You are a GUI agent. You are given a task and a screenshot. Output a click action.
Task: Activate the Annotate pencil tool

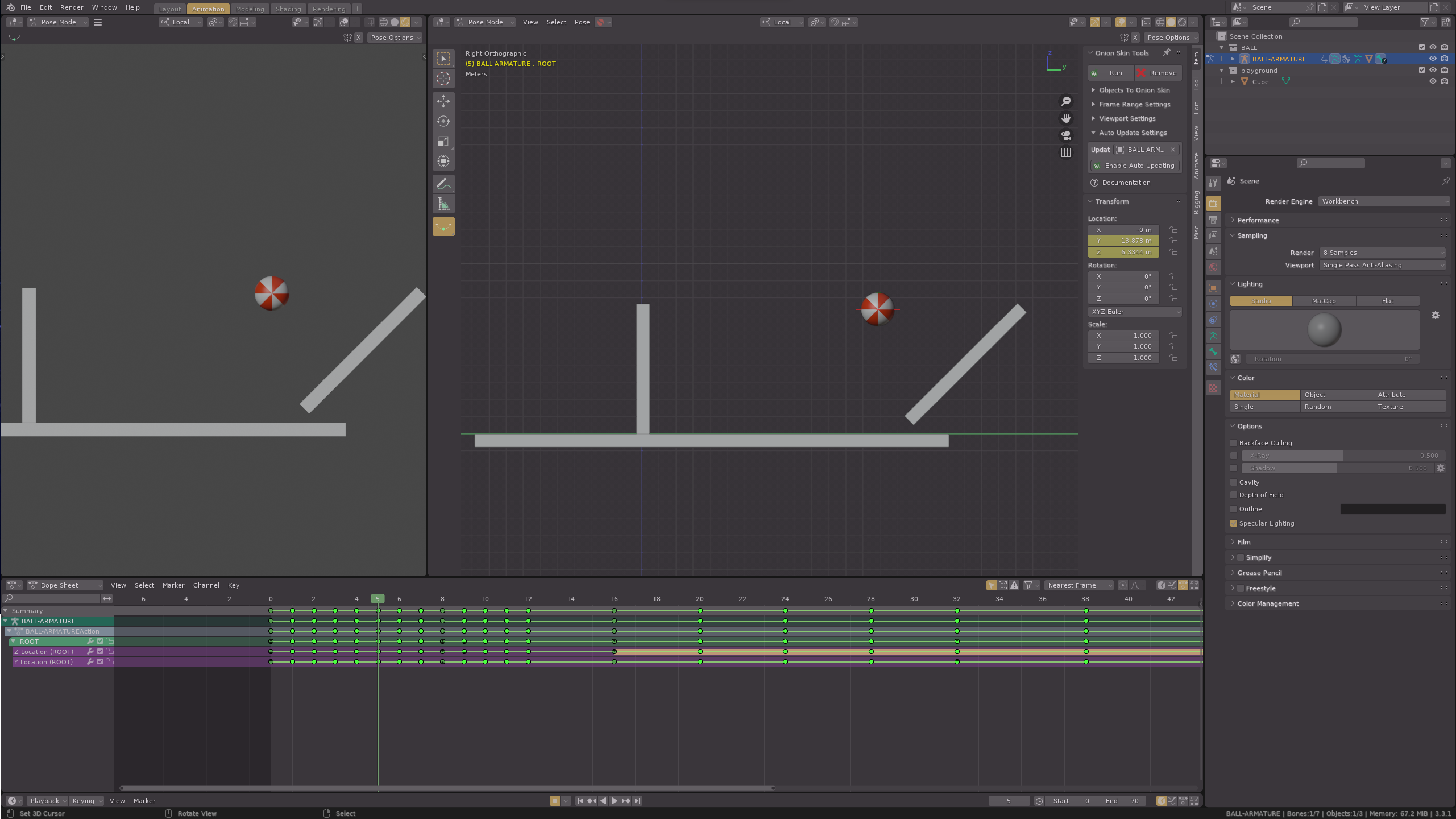click(x=443, y=184)
